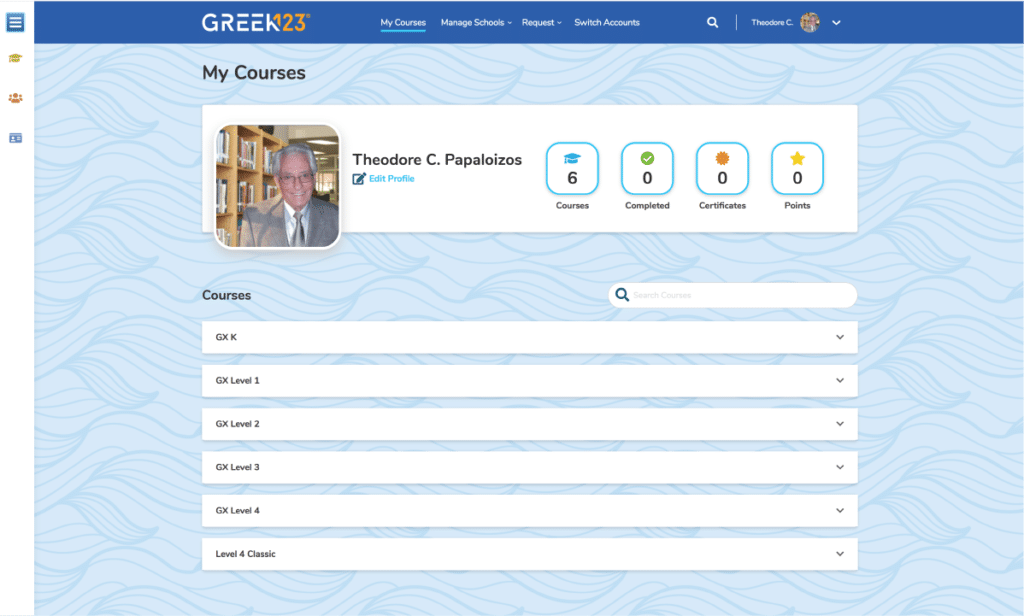Click the GX Level 4 course title

pyautogui.click(x=238, y=511)
